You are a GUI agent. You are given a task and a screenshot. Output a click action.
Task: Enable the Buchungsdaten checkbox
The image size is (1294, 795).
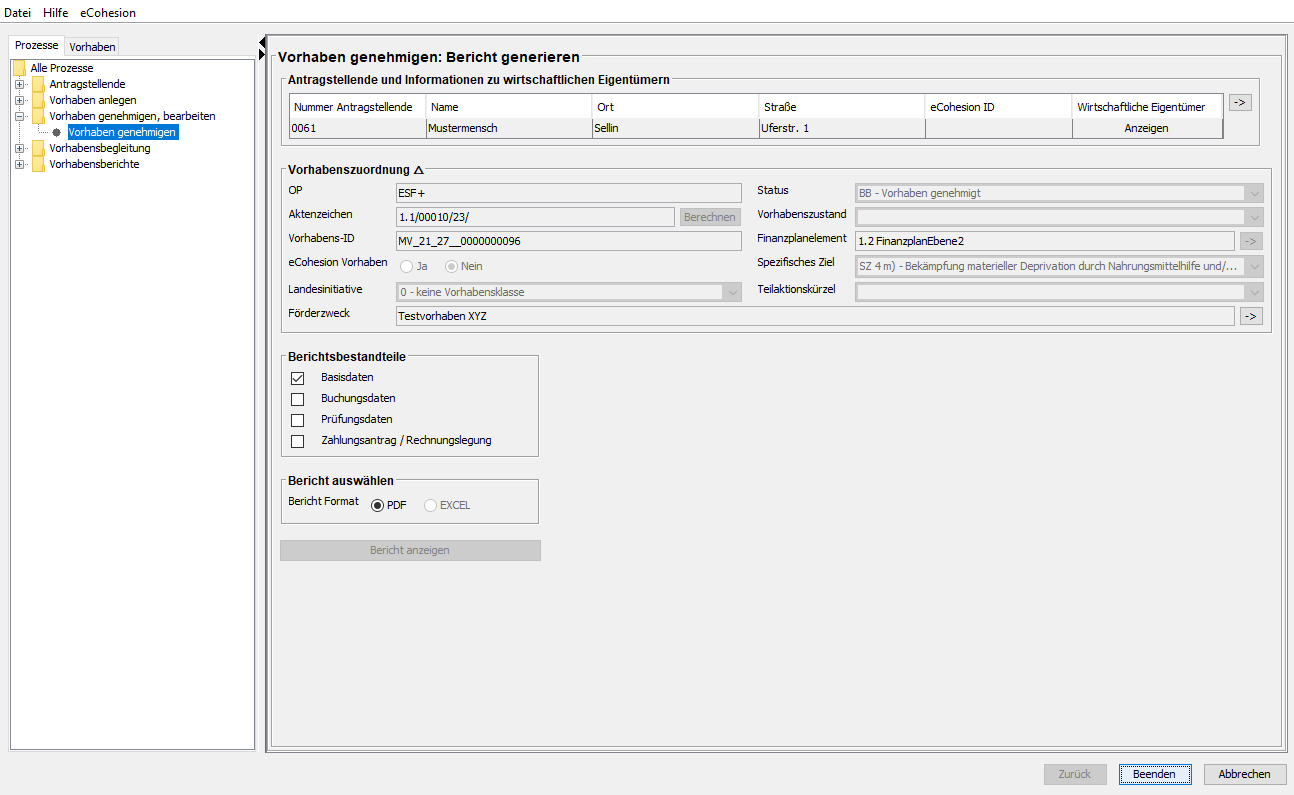click(x=297, y=399)
